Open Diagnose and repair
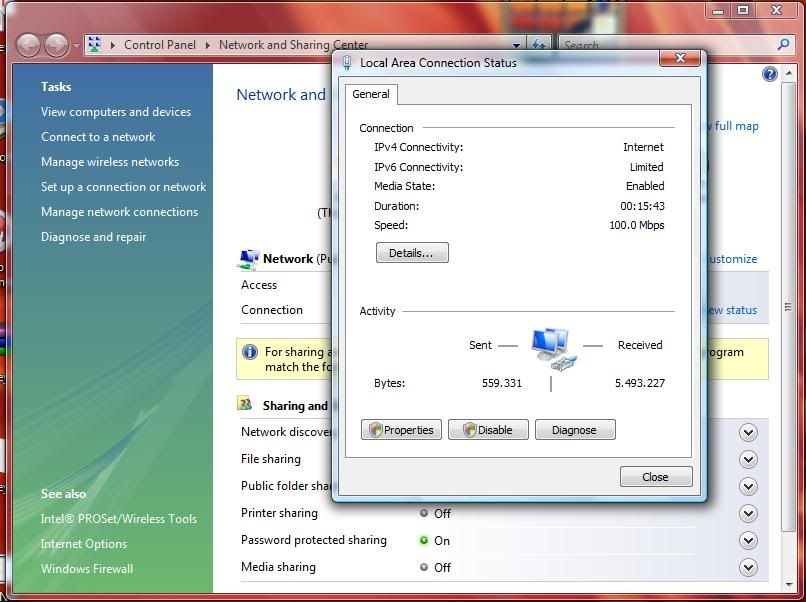Image resolution: width=806 pixels, height=602 pixels. click(x=94, y=237)
